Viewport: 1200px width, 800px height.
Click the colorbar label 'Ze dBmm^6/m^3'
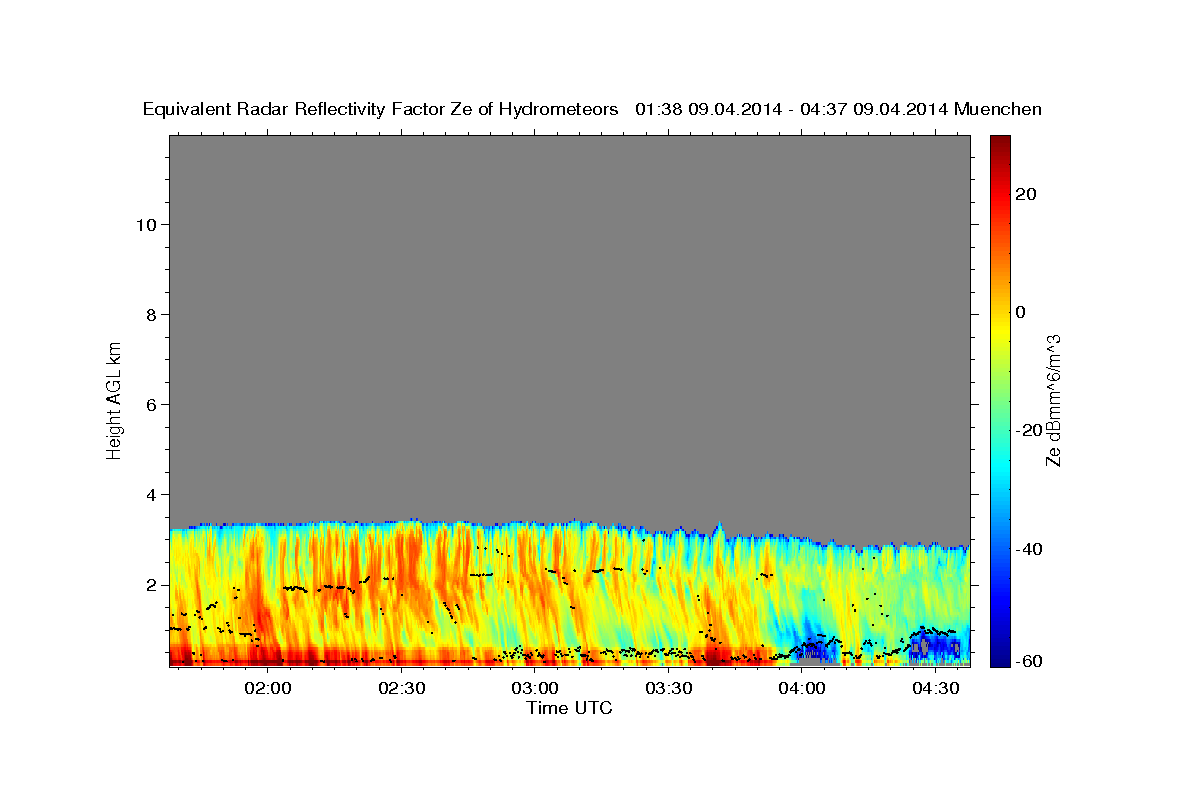1053,400
